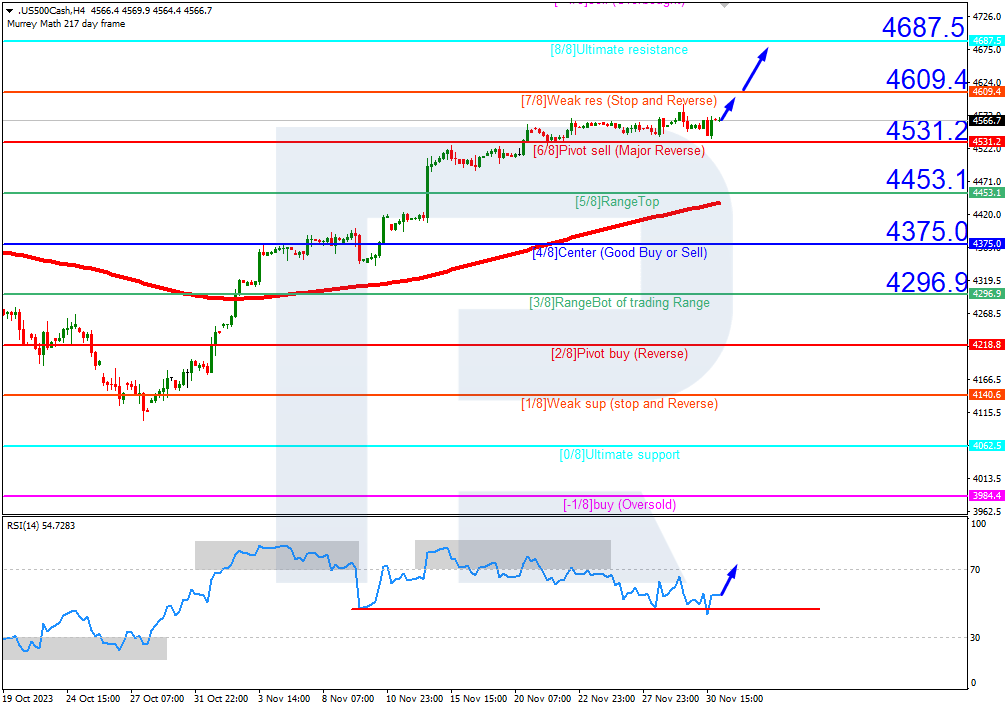The width and height of the screenshot is (1008, 710).
Task: Click the 4218.8 red price tag
Action: [986, 345]
